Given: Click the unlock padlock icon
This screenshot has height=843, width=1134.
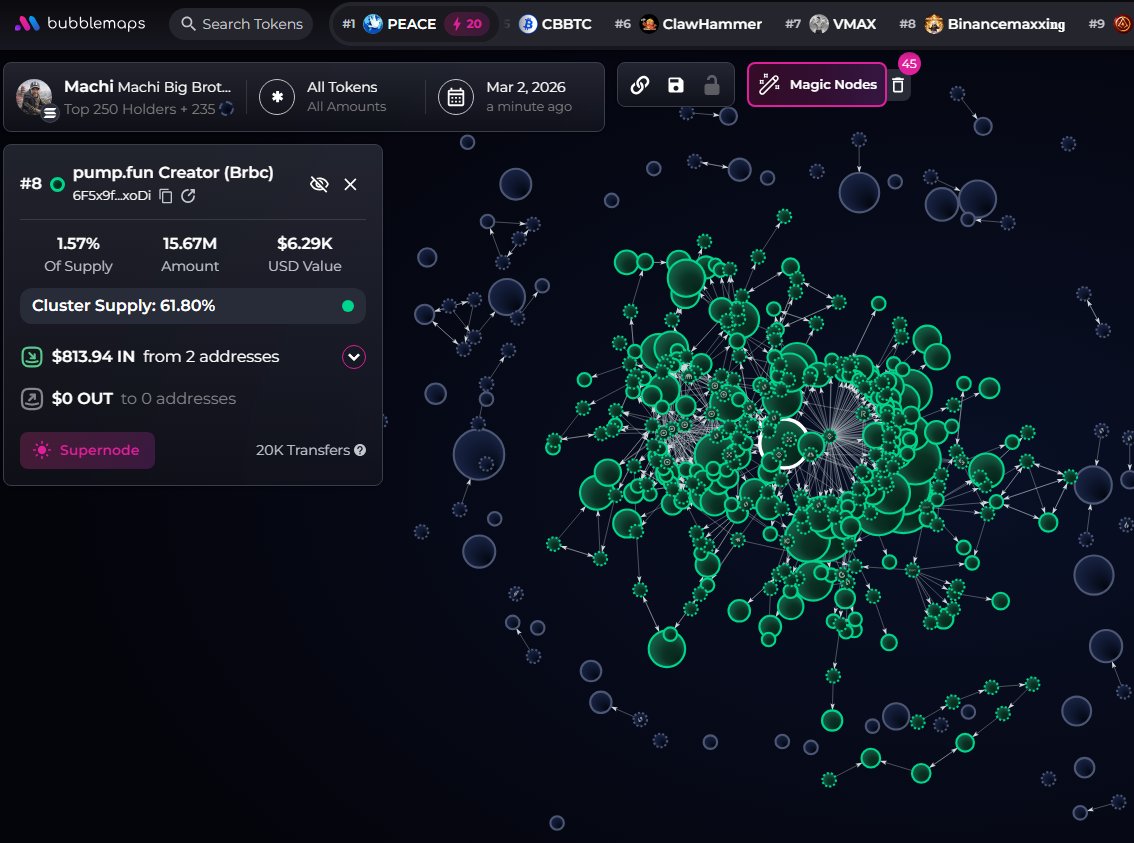Looking at the screenshot, I should [x=711, y=85].
